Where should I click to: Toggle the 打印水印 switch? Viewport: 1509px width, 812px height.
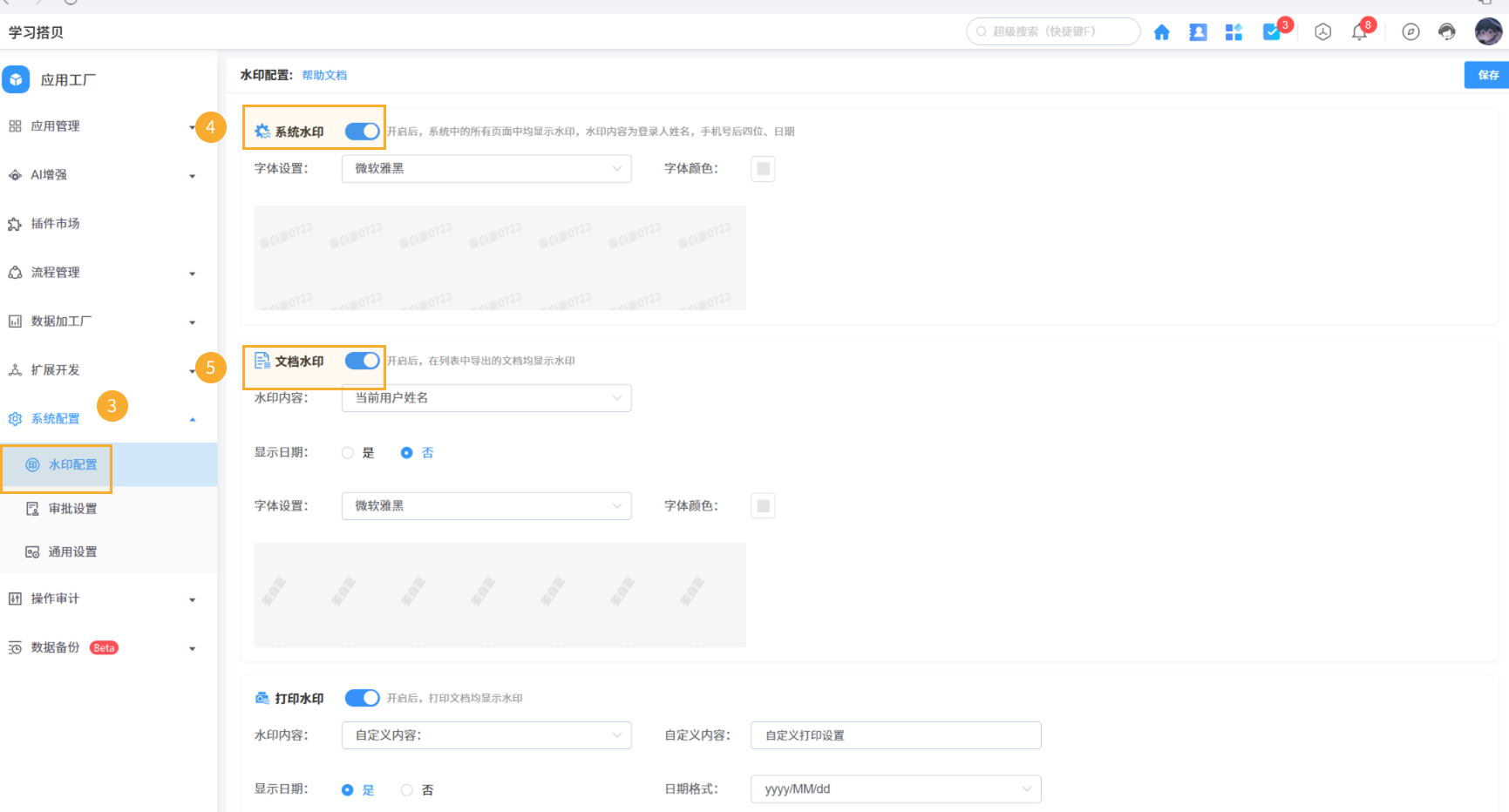[362, 698]
